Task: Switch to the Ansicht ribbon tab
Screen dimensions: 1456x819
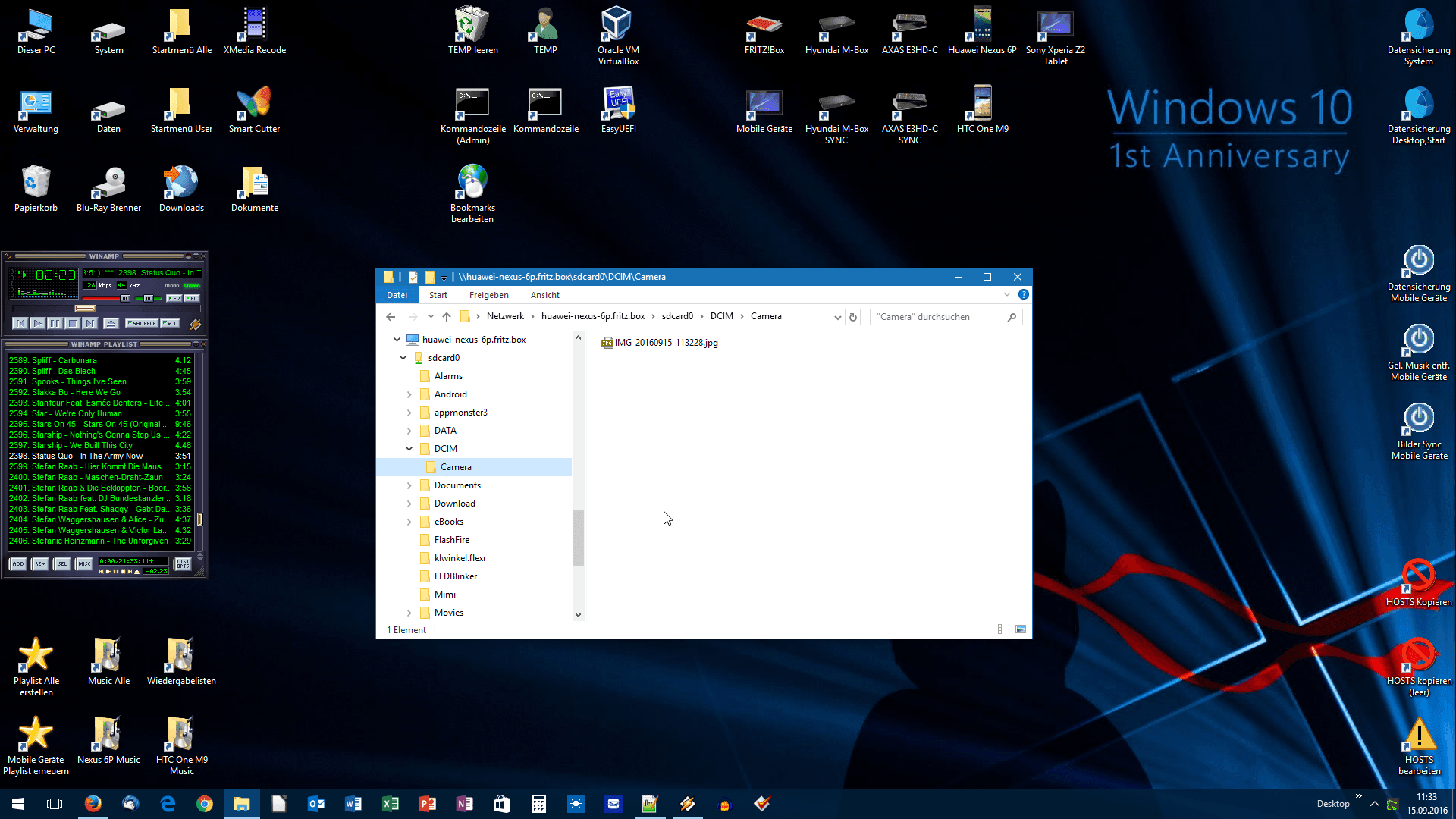Action: (544, 295)
